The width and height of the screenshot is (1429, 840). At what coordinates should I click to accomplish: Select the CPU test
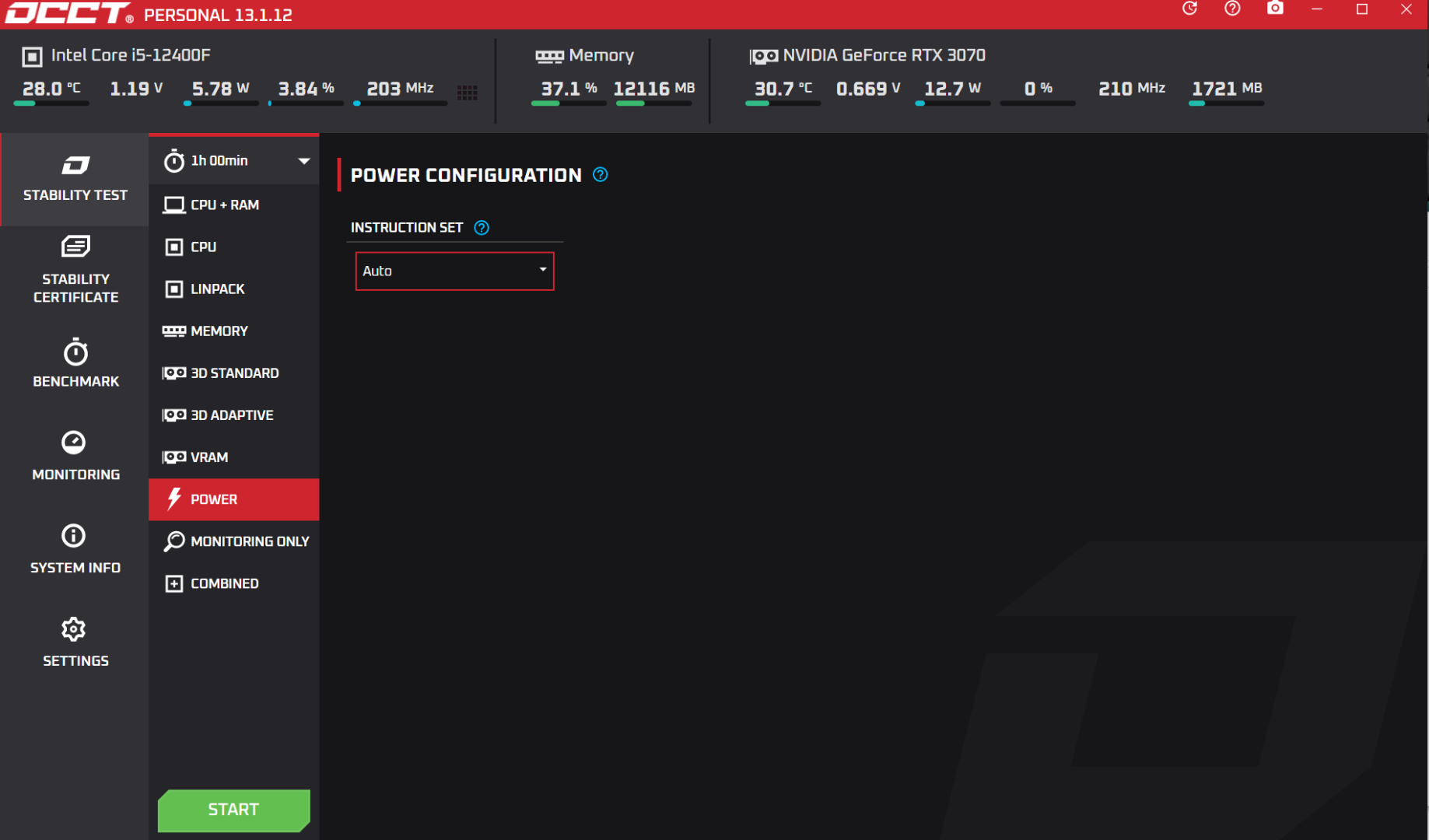[234, 247]
